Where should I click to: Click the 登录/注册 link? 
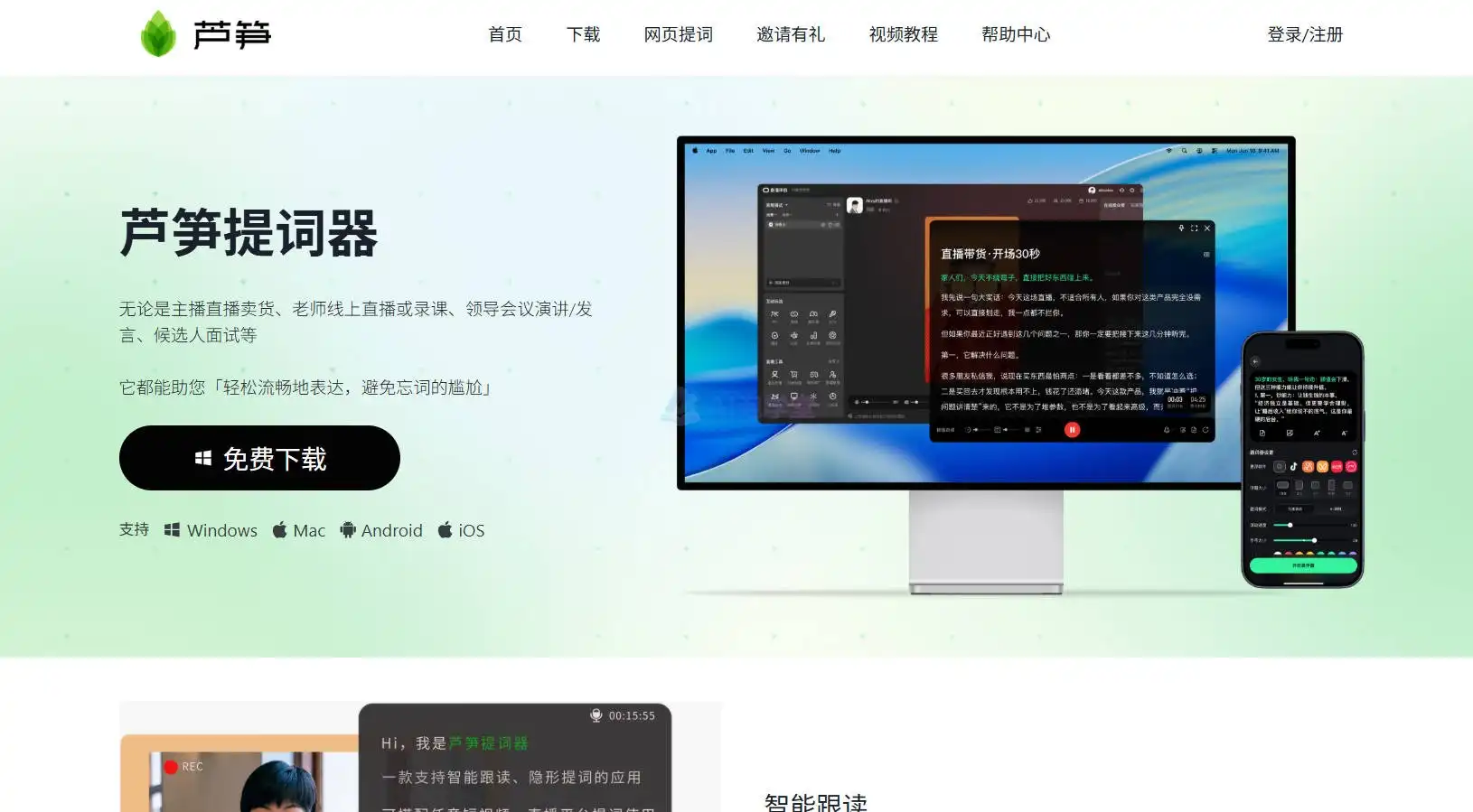point(1305,34)
